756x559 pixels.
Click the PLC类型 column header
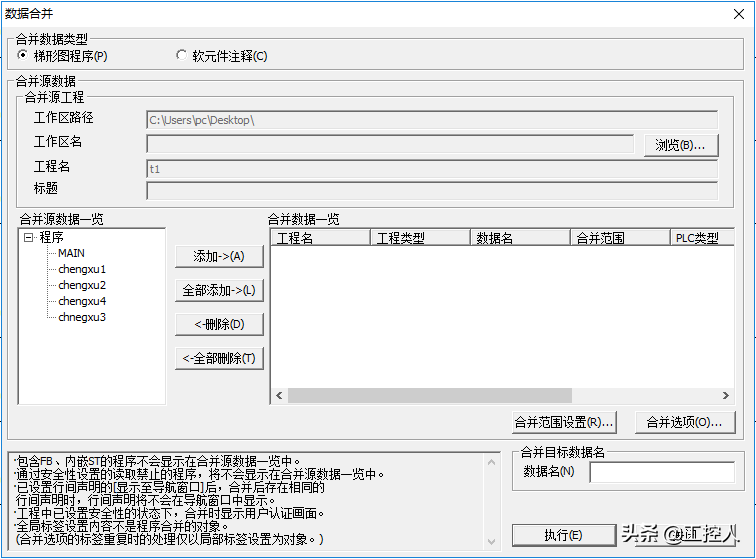(x=702, y=238)
